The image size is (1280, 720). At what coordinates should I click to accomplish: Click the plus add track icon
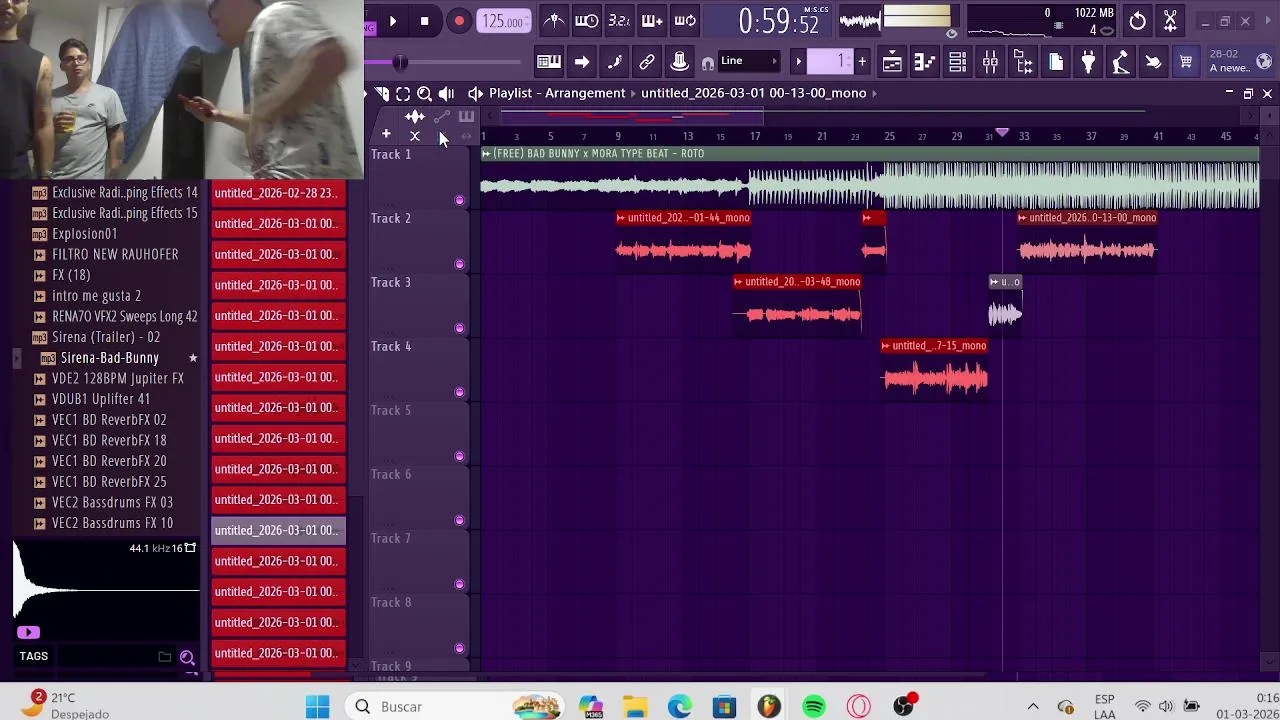click(x=386, y=134)
